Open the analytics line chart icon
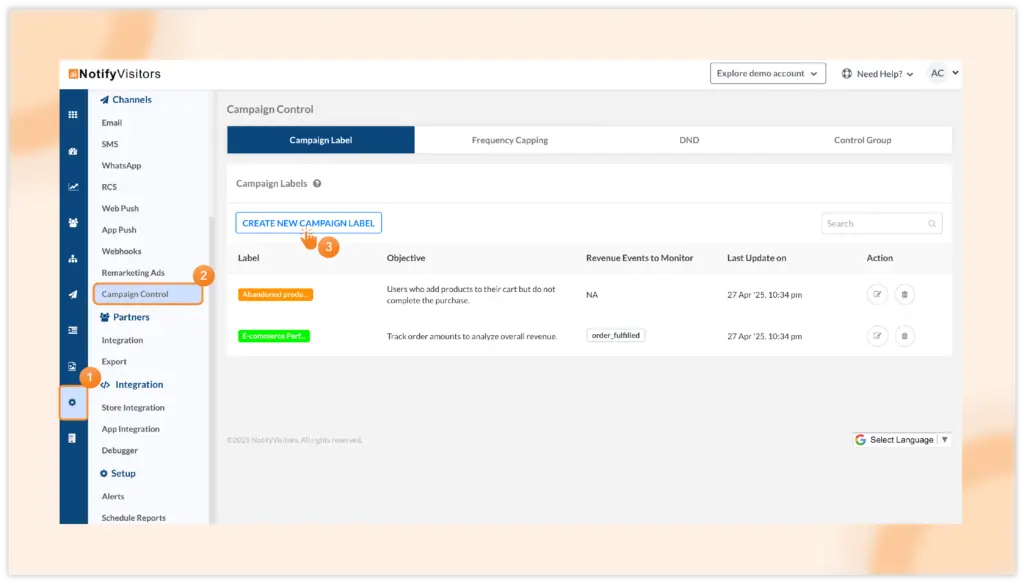 (x=72, y=187)
